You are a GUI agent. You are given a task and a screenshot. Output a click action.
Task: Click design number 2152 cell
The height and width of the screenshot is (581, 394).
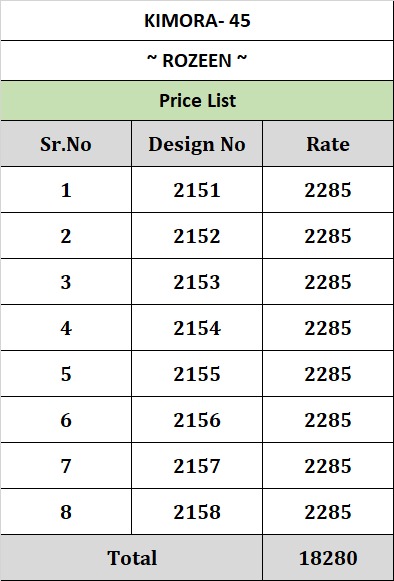[197, 236]
